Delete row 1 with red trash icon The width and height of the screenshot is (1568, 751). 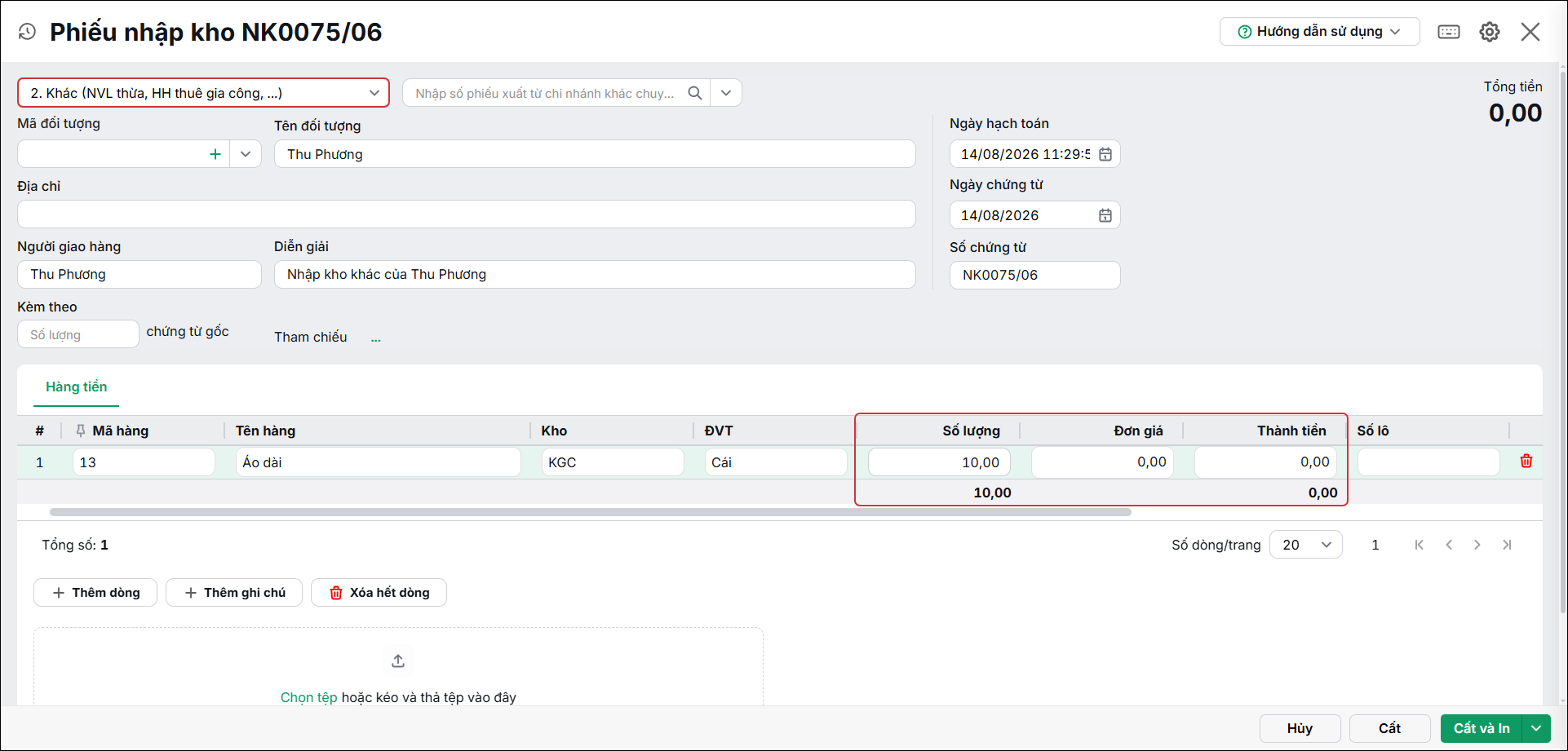coord(1526,462)
